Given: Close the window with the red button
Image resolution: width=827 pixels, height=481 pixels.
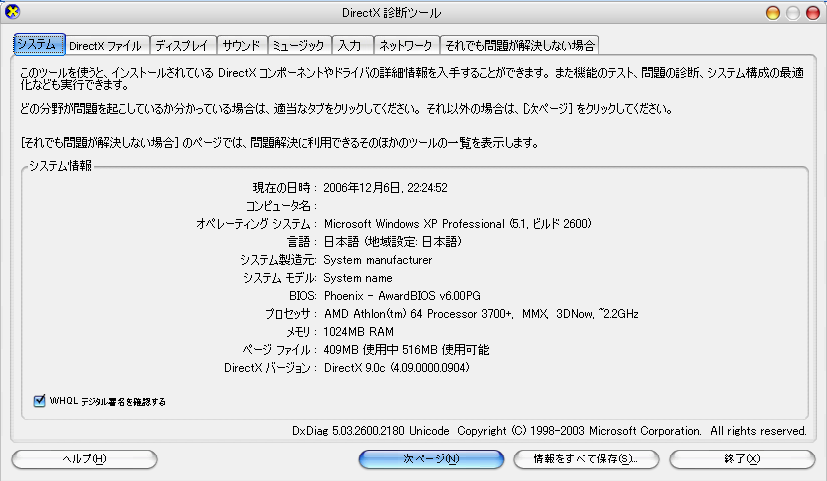Looking at the screenshot, I should (813, 13).
